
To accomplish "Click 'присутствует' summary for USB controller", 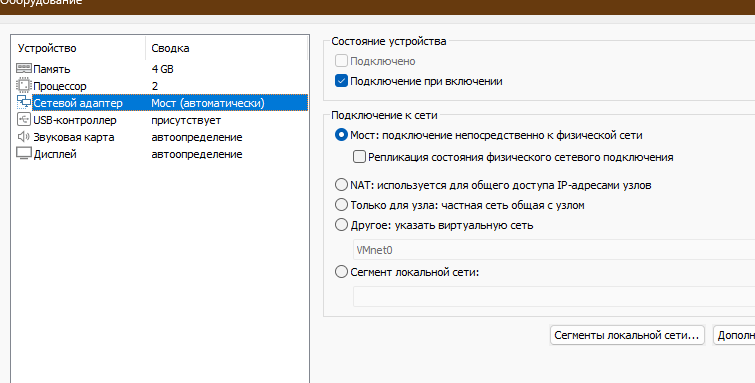I will [186, 120].
